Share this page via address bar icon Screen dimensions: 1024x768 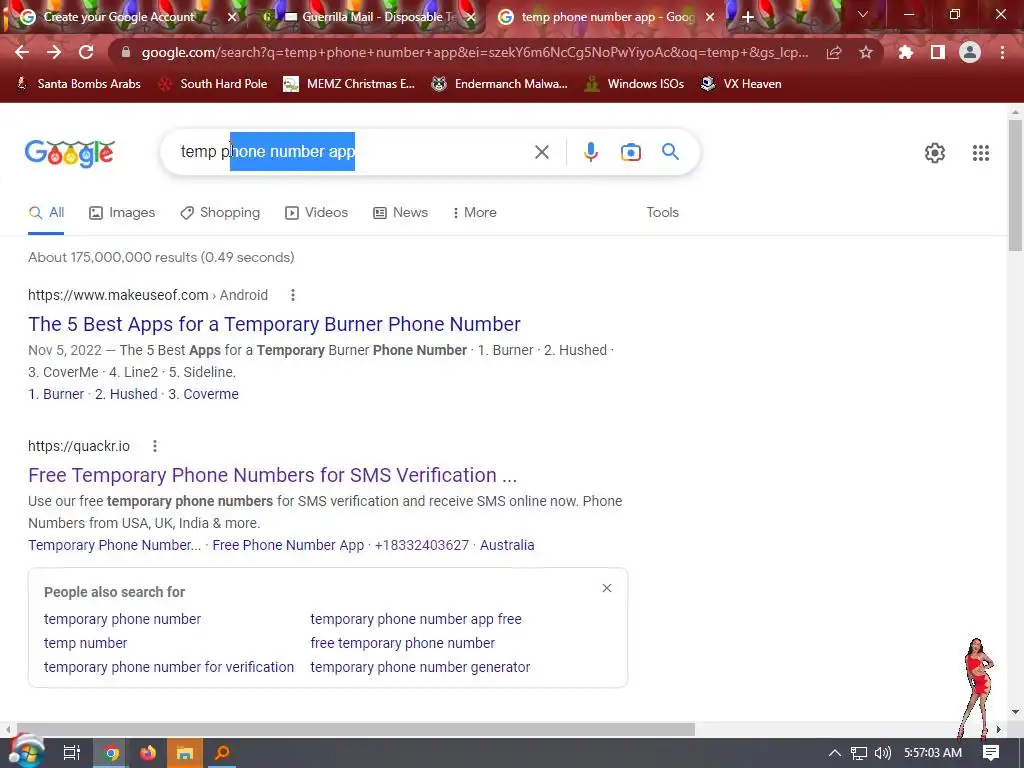click(x=834, y=53)
